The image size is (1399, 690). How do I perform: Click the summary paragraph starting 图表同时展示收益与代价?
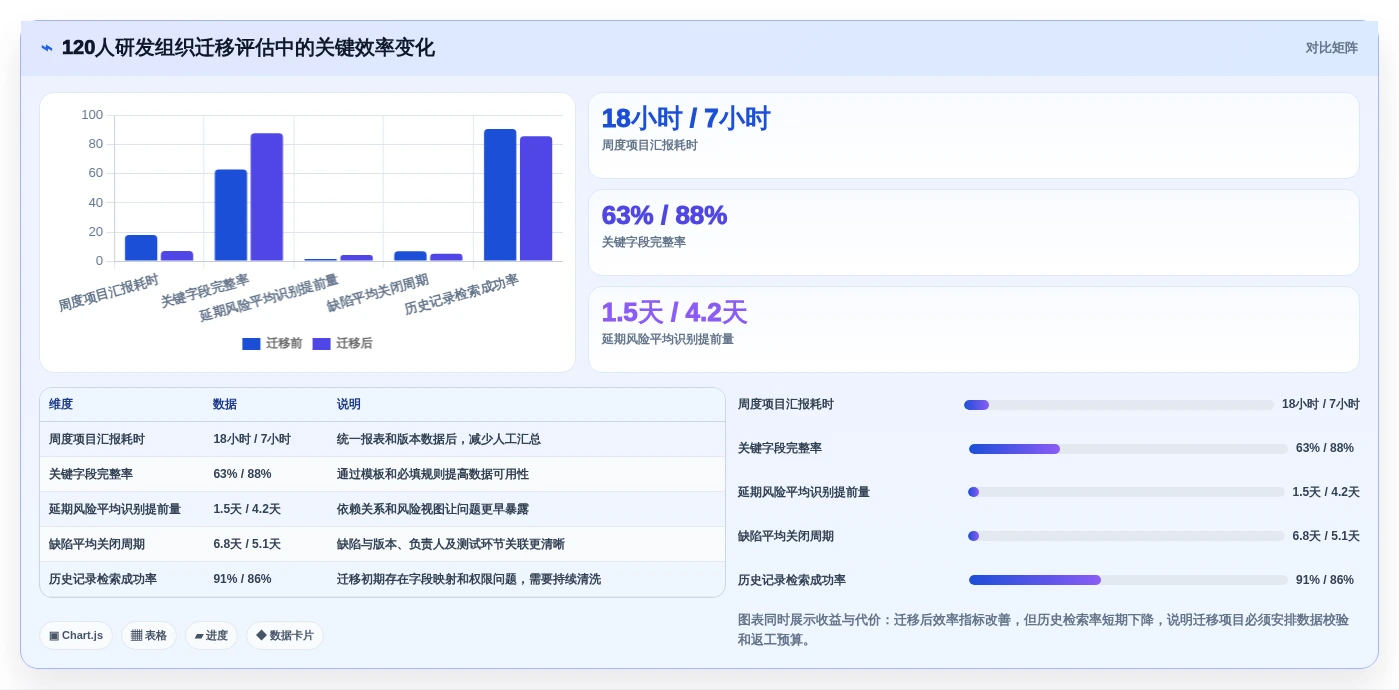click(1043, 630)
